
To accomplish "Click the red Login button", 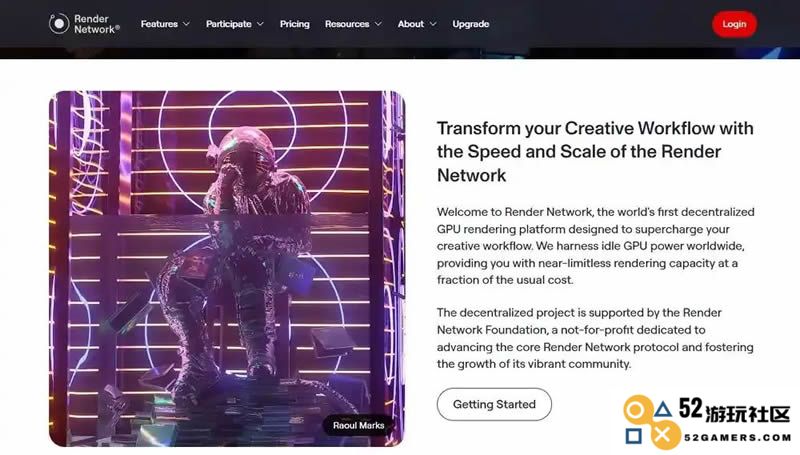I will (x=734, y=24).
